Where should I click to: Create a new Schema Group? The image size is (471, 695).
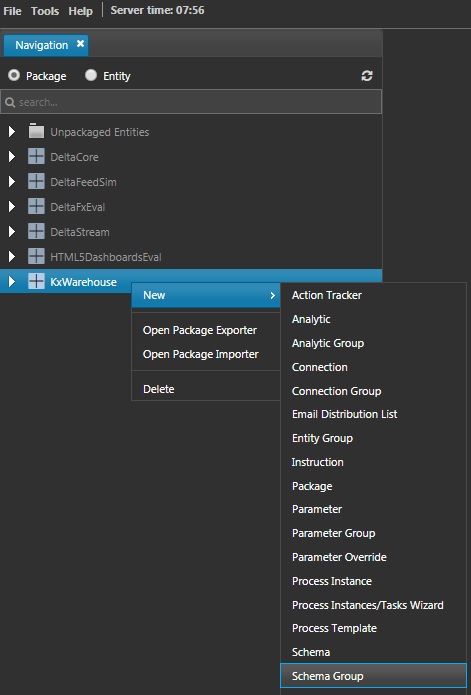374,676
